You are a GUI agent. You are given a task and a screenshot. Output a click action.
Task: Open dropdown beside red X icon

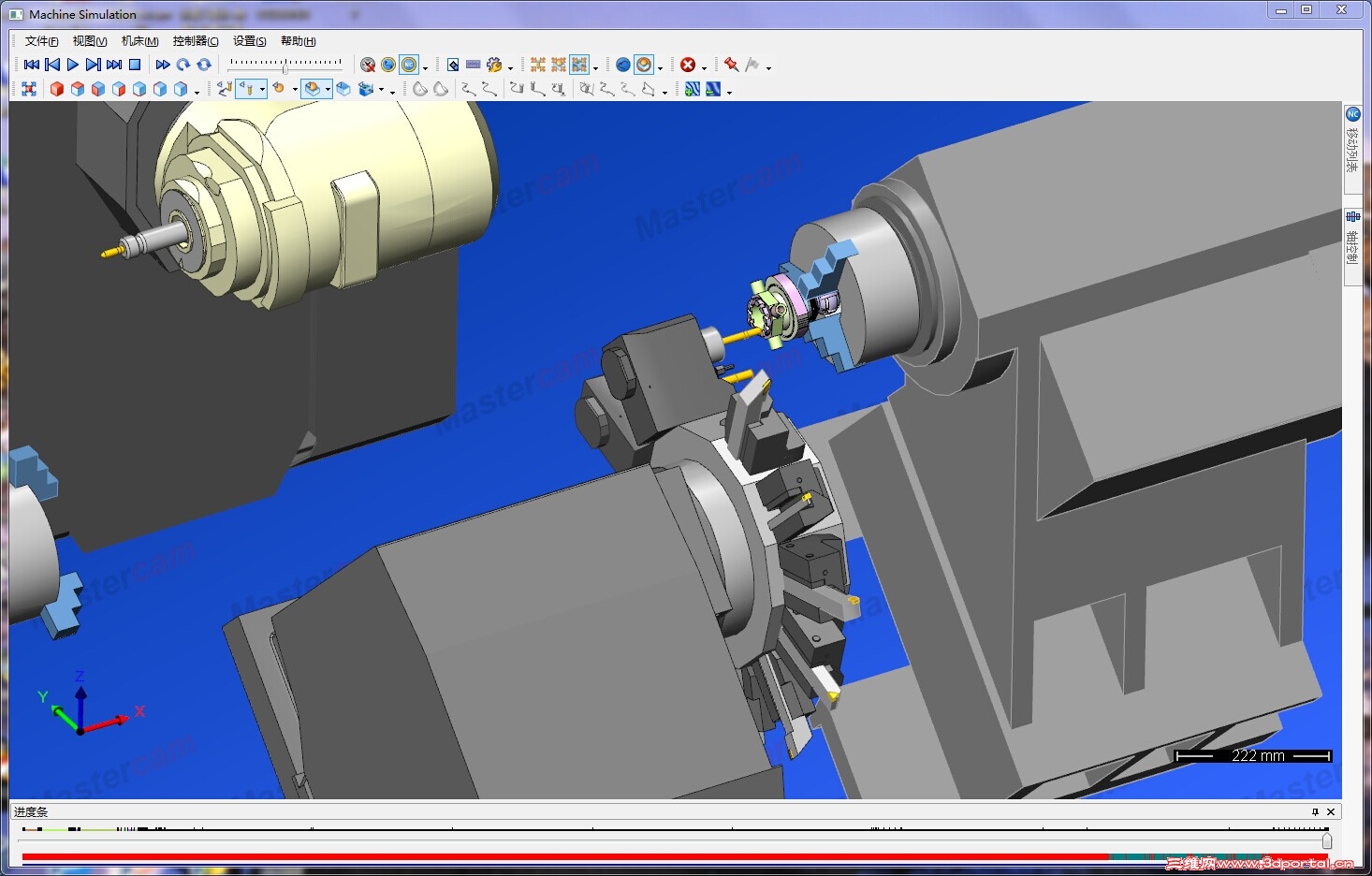pyautogui.click(x=704, y=66)
